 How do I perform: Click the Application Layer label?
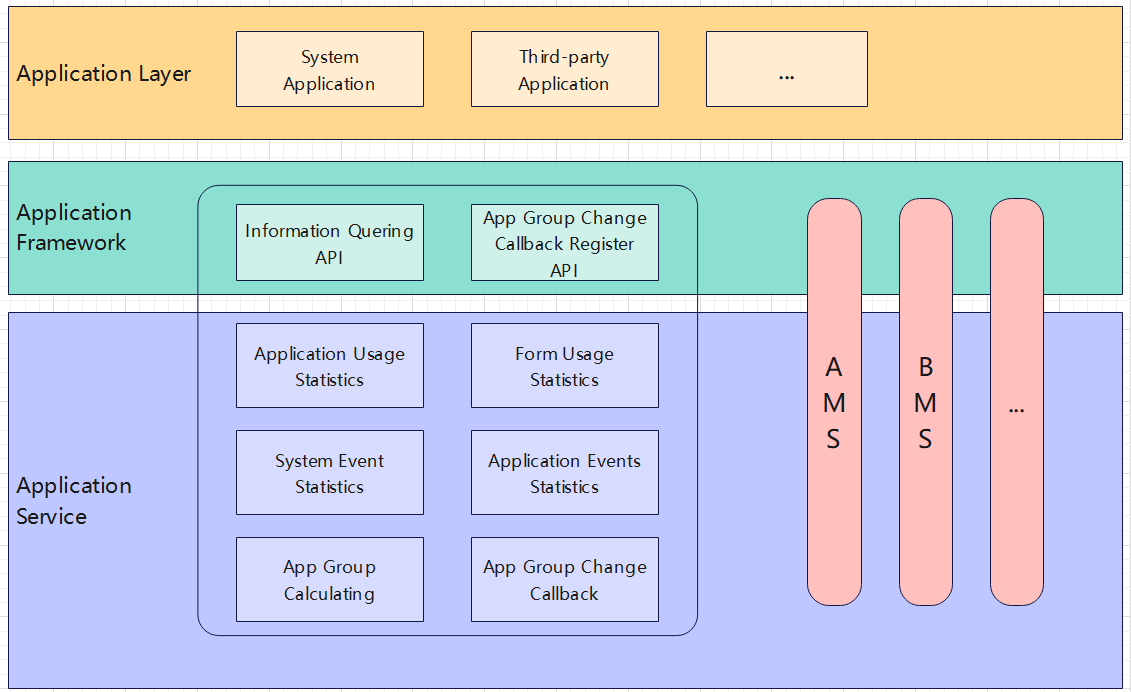pyautogui.click(x=104, y=74)
